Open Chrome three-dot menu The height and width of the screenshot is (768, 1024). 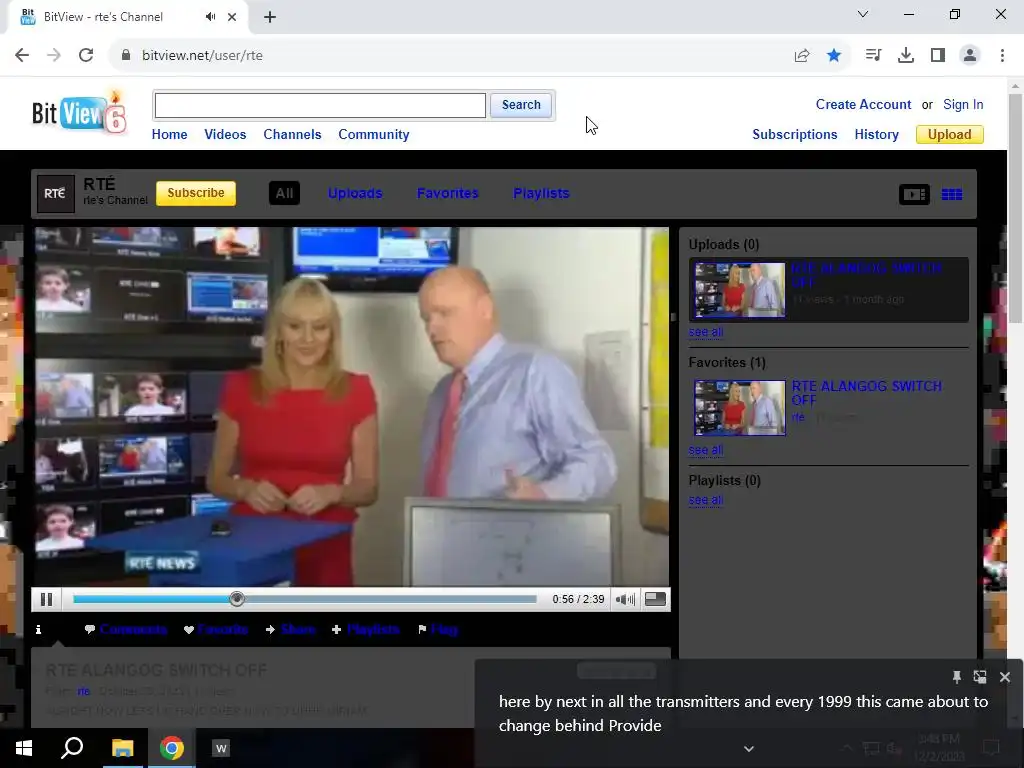pos(1002,56)
